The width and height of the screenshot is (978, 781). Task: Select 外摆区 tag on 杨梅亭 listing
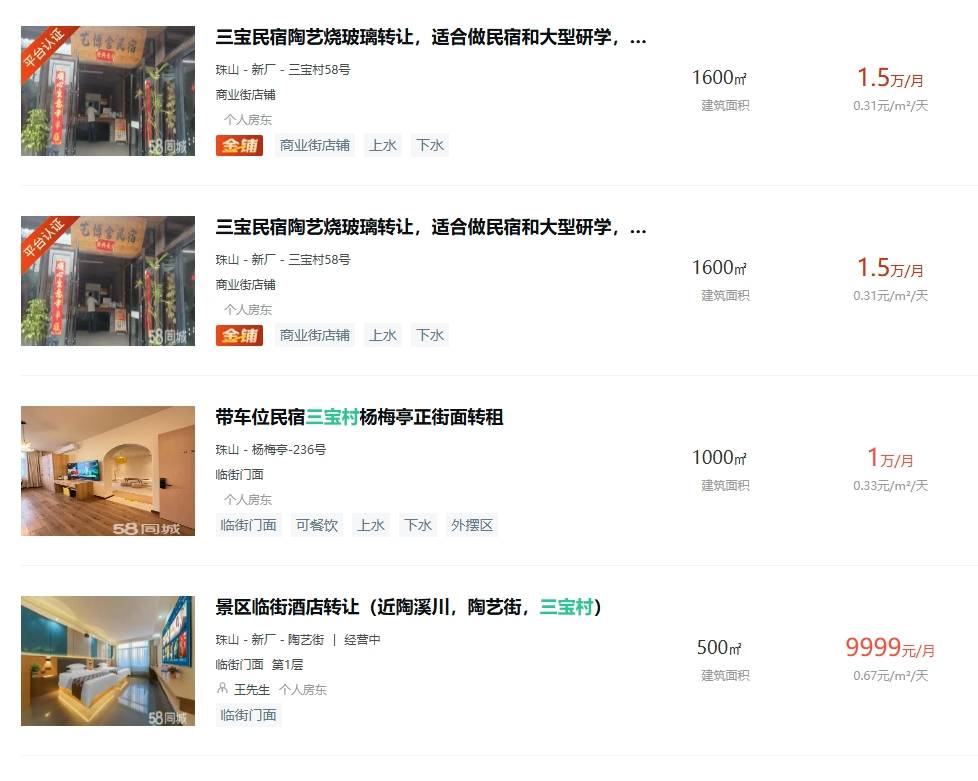point(472,525)
